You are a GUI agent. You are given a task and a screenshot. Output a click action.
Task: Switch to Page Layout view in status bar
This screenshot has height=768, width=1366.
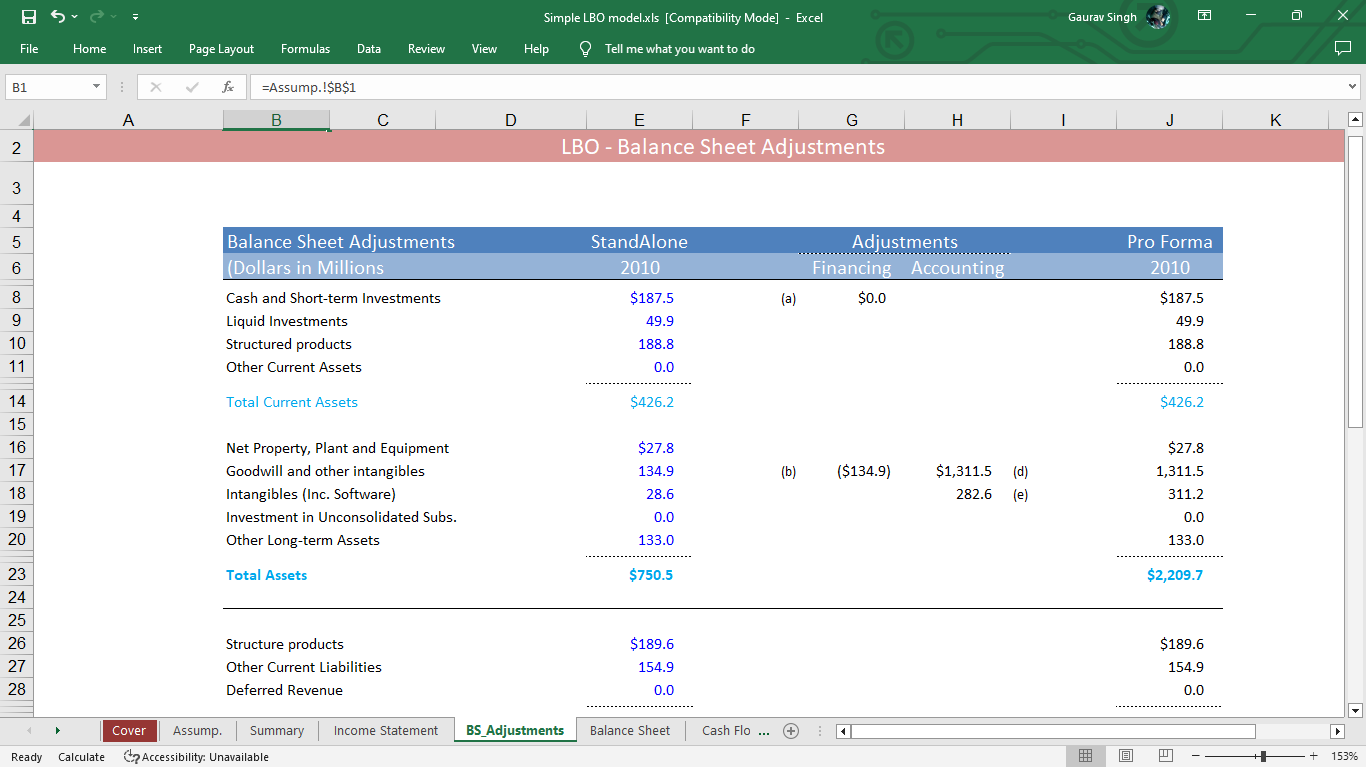click(1125, 755)
